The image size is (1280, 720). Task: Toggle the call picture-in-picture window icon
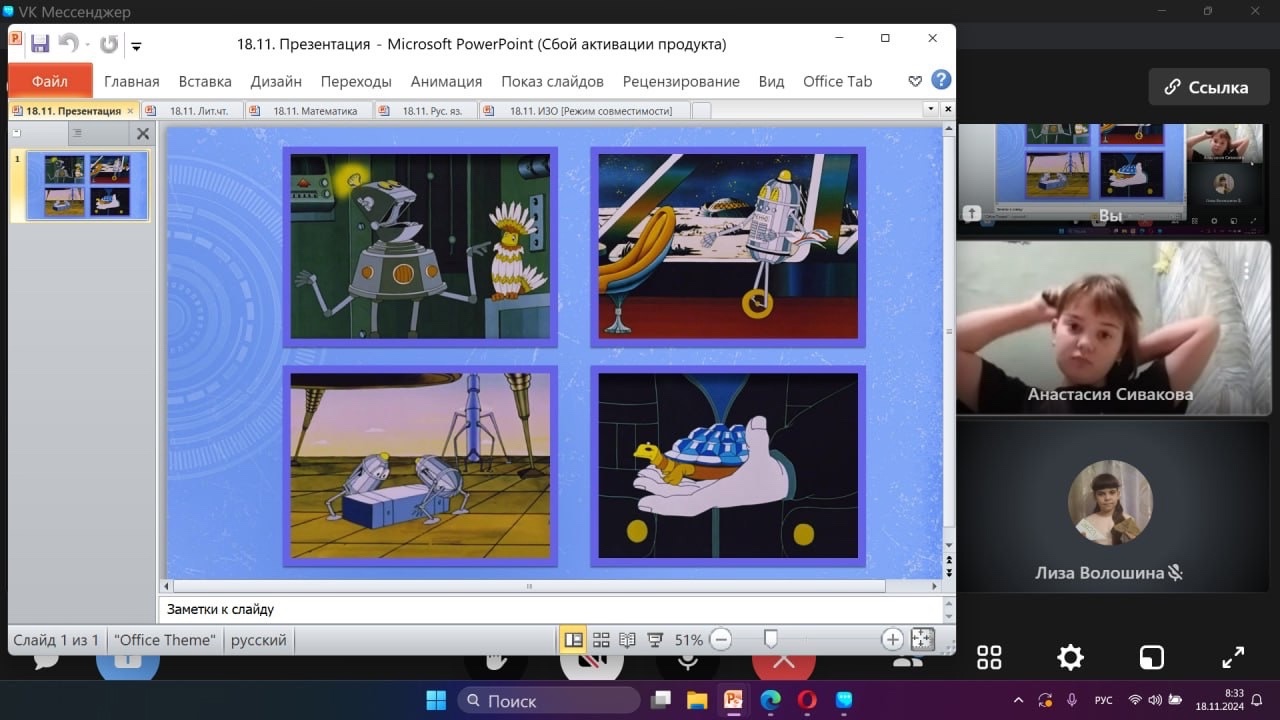(x=1152, y=657)
